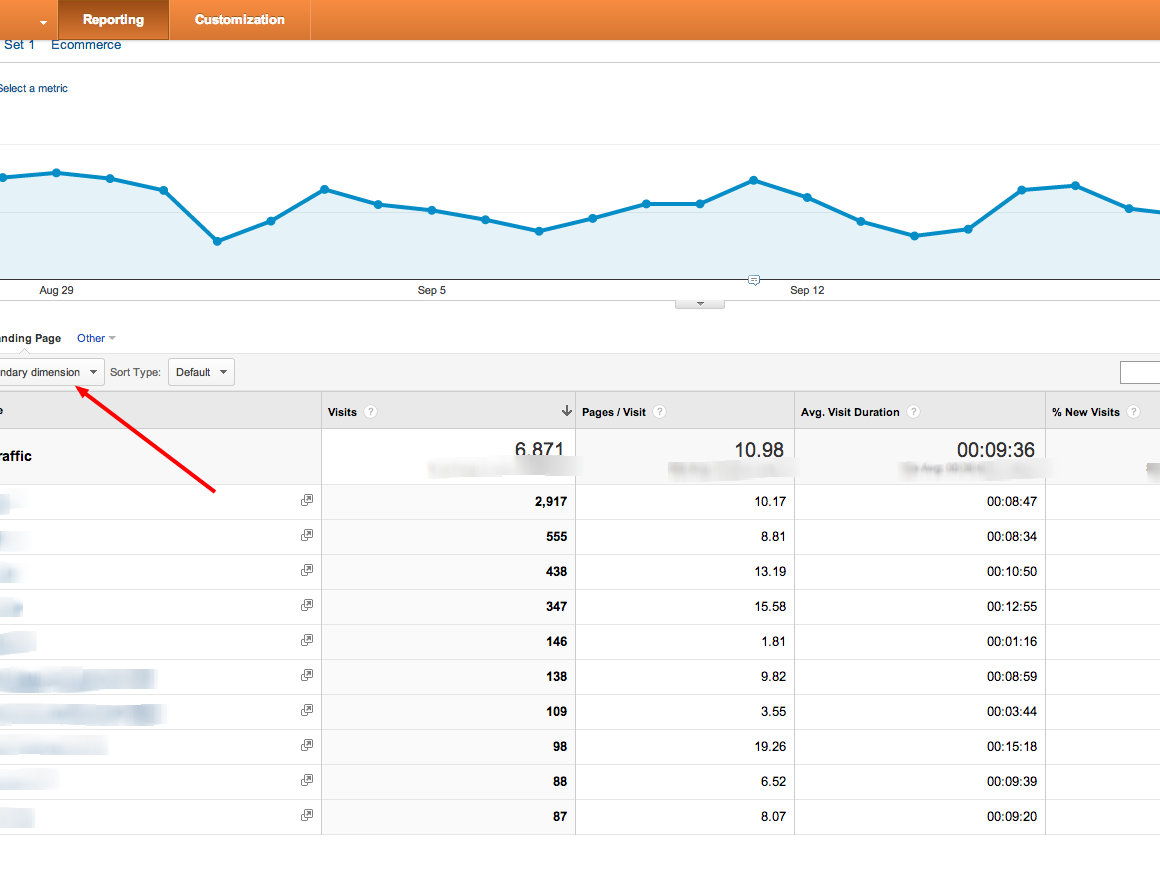The width and height of the screenshot is (1160, 875).
Task: Open the Ecommerce metric group link
Action: pos(86,45)
